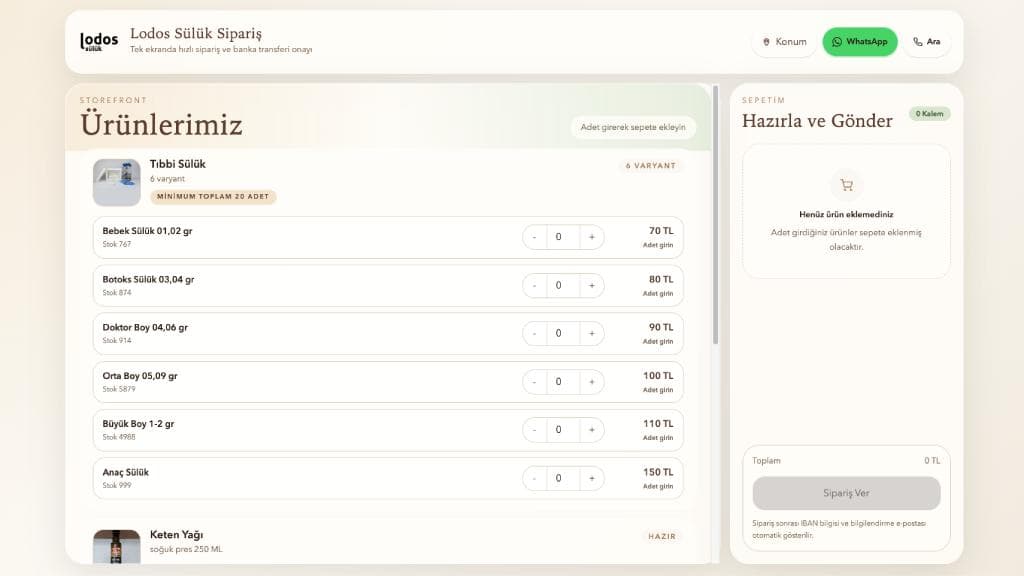
Task: Click the quantity field for Bebek Sülük
Action: tap(560, 237)
